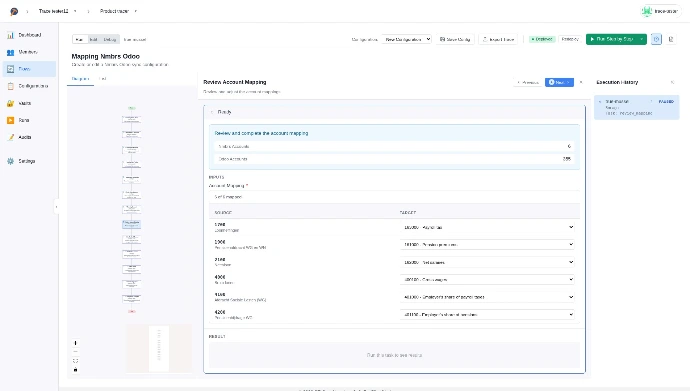The height and width of the screenshot is (391, 690).
Task: Open the New Configuration dropdown
Action: pos(406,39)
